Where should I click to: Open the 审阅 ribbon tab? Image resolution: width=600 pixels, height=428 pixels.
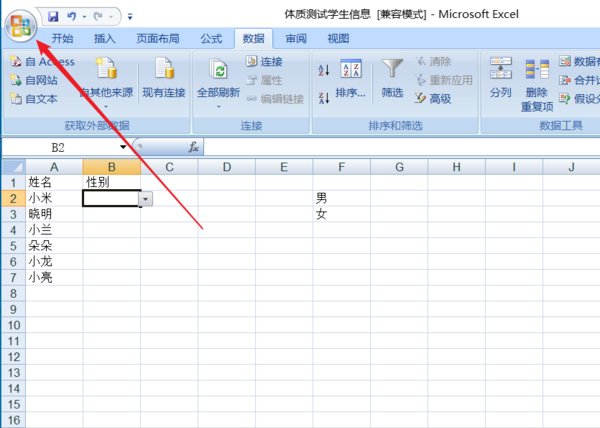tap(296, 39)
